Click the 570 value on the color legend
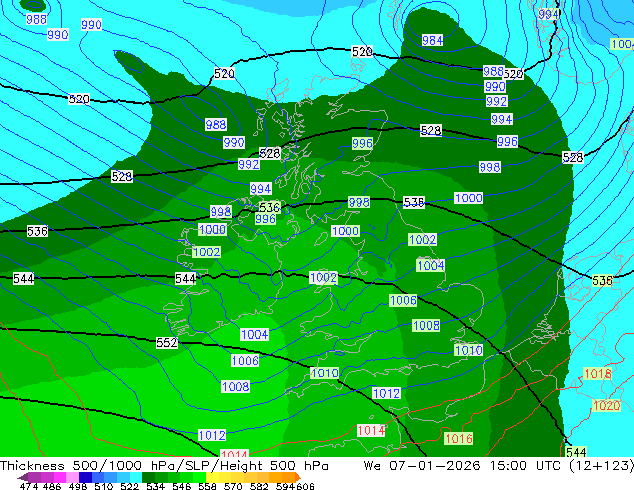634x490 pixels. (233, 486)
